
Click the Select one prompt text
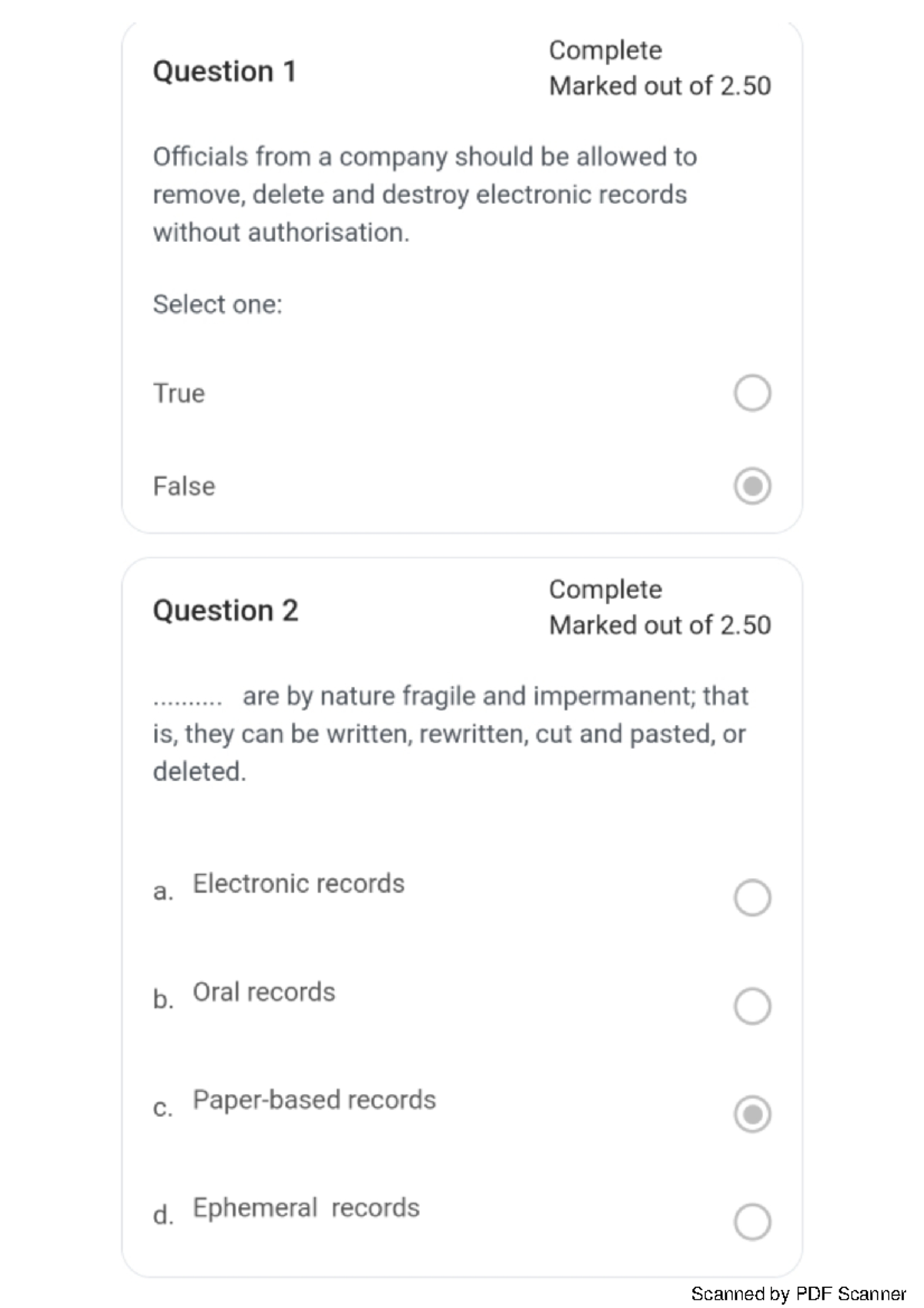[218, 305]
